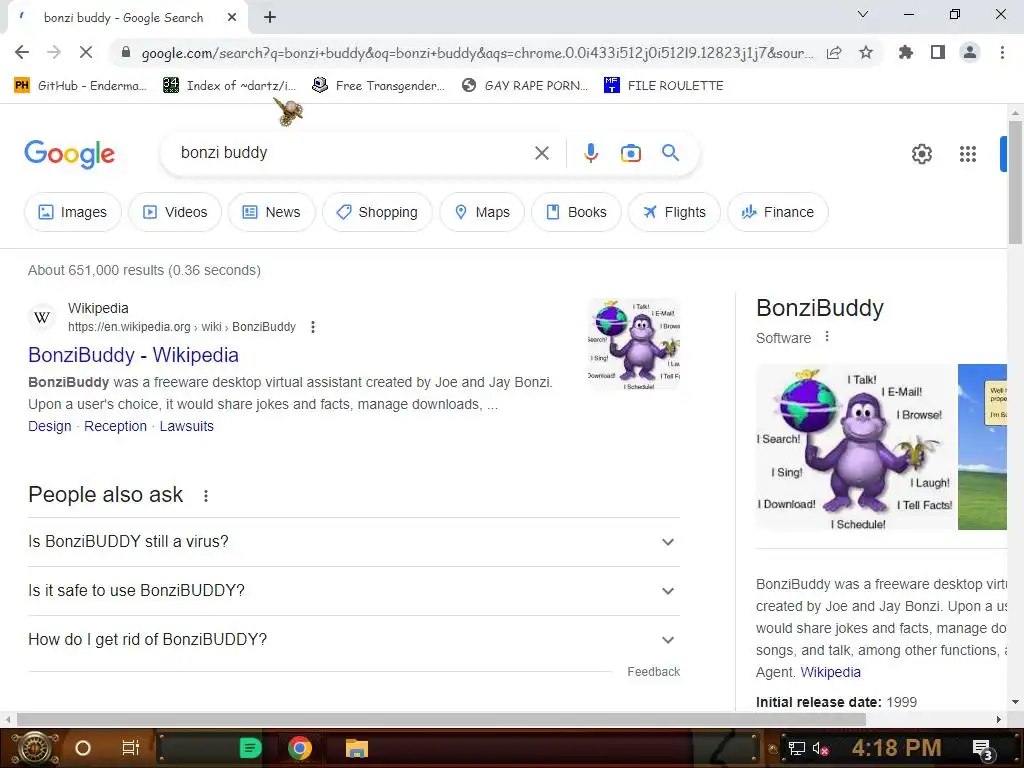
Task: Start a voice search with the microphone
Action: coord(590,153)
